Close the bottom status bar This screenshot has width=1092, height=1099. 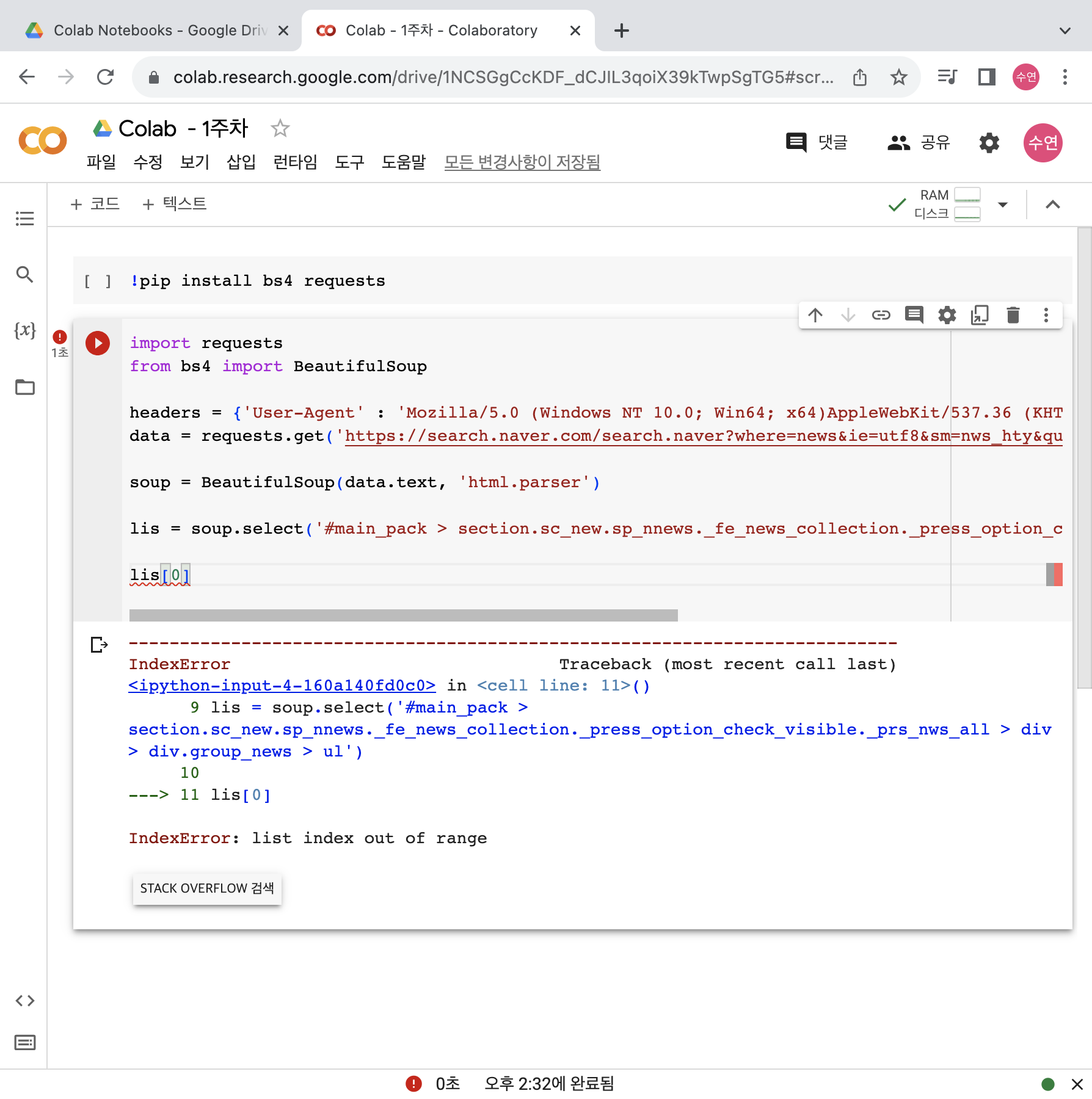[x=1077, y=1084]
